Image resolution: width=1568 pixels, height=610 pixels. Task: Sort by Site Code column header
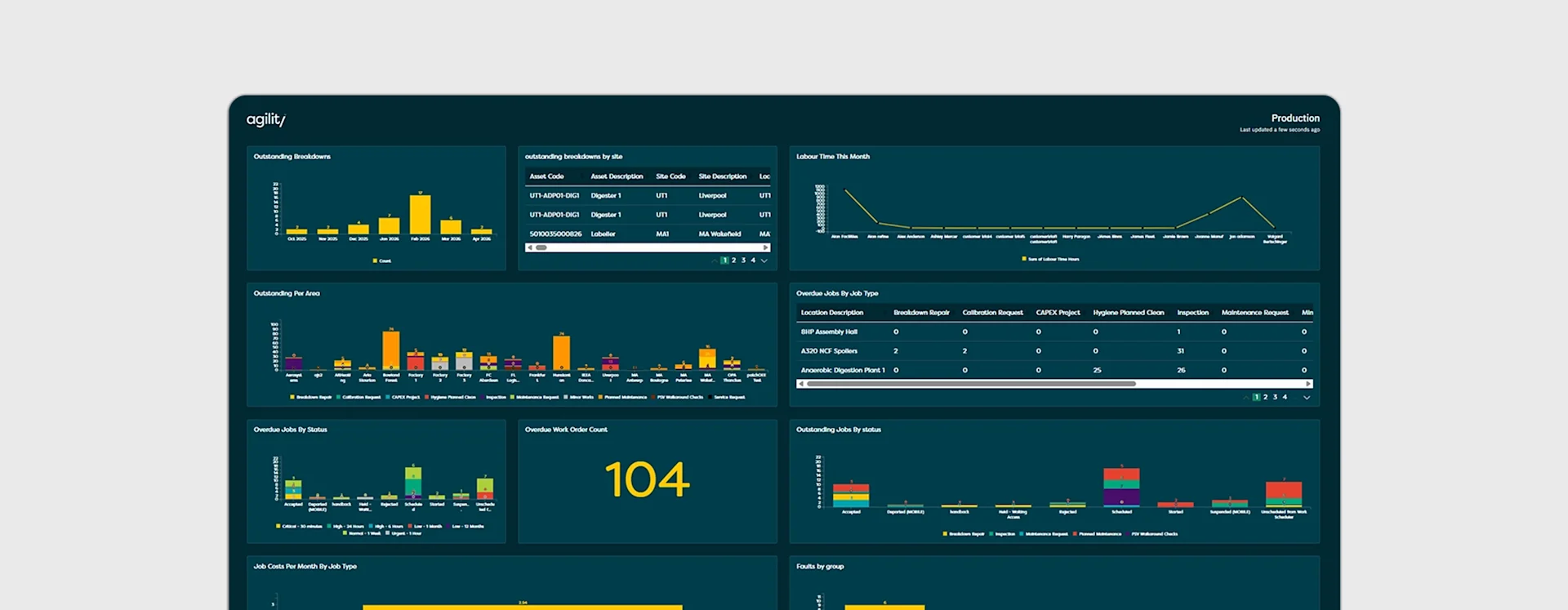(670, 176)
